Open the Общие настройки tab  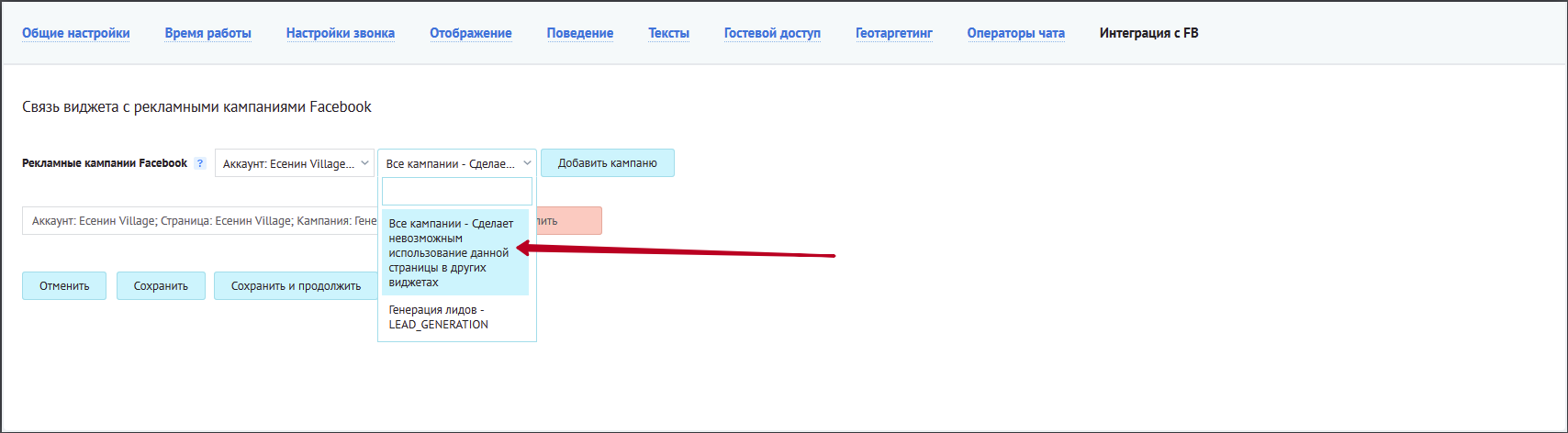pos(76,33)
